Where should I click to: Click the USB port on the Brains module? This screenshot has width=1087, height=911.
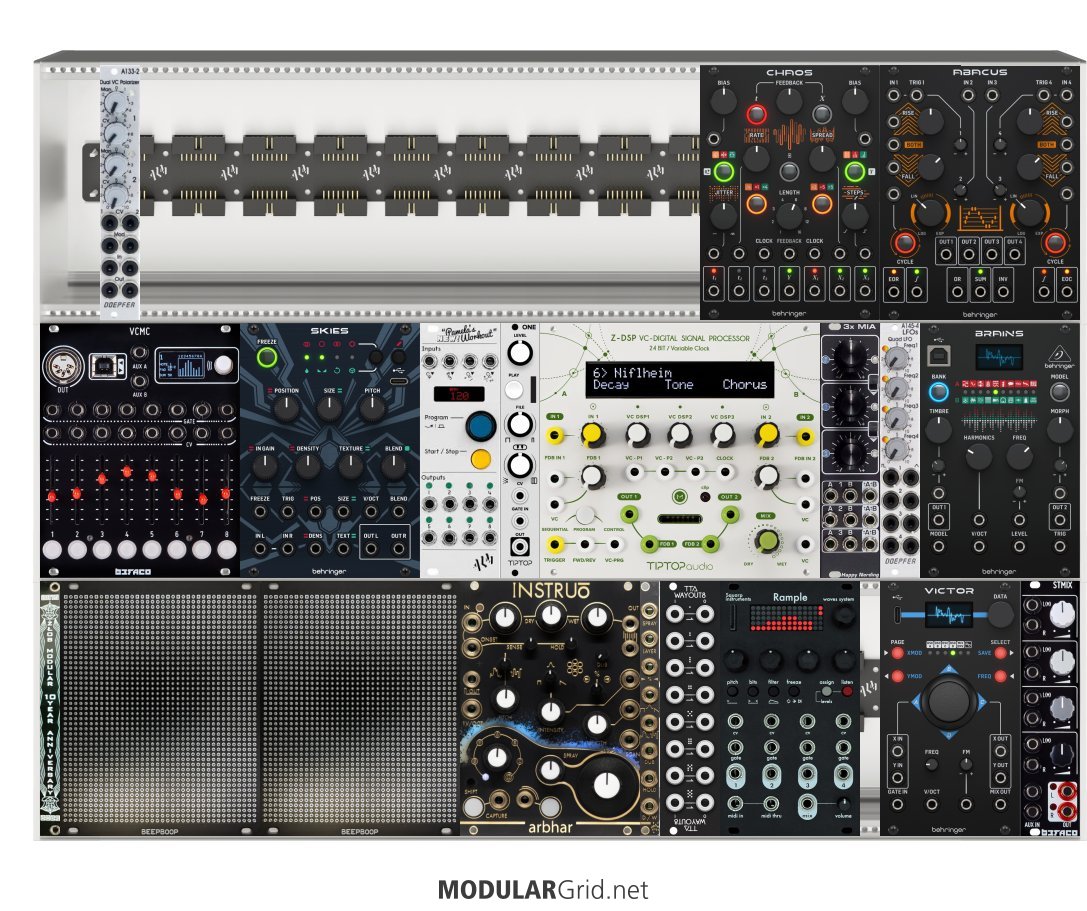pyautogui.click(x=938, y=356)
